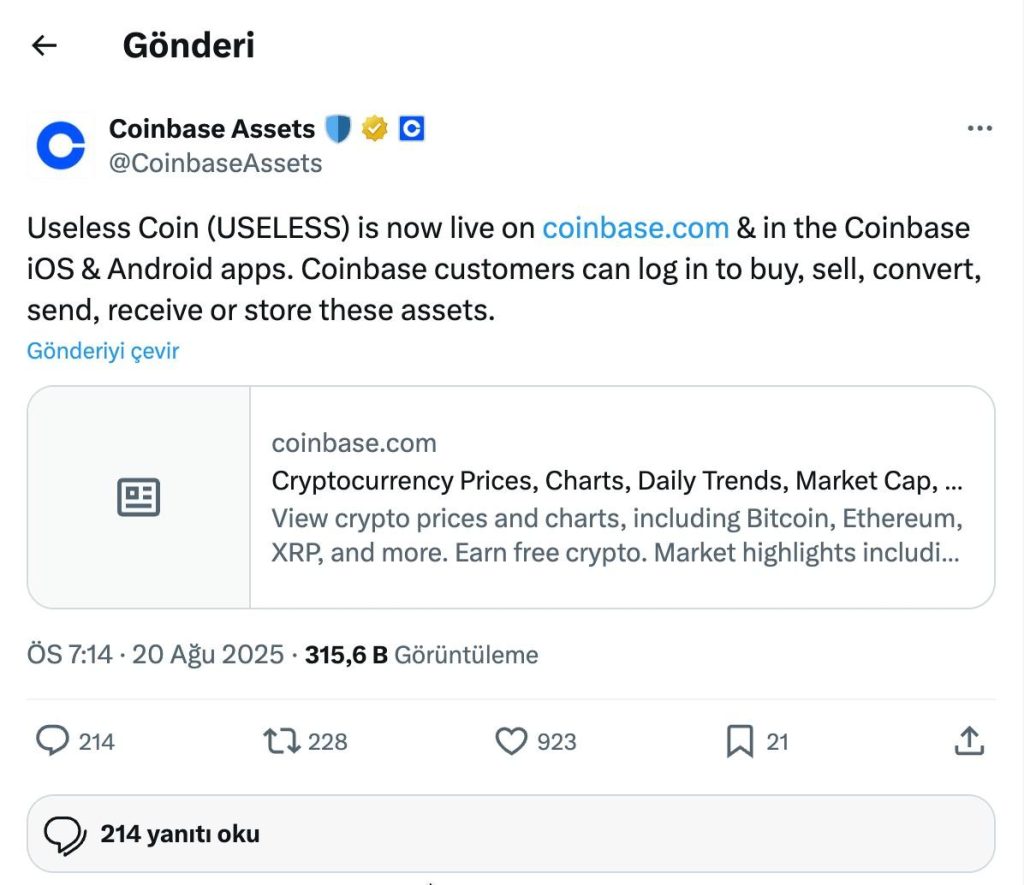Share the post using the share icon
The width and height of the screenshot is (1024, 885).
pyautogui.click(x=968, y=742)
